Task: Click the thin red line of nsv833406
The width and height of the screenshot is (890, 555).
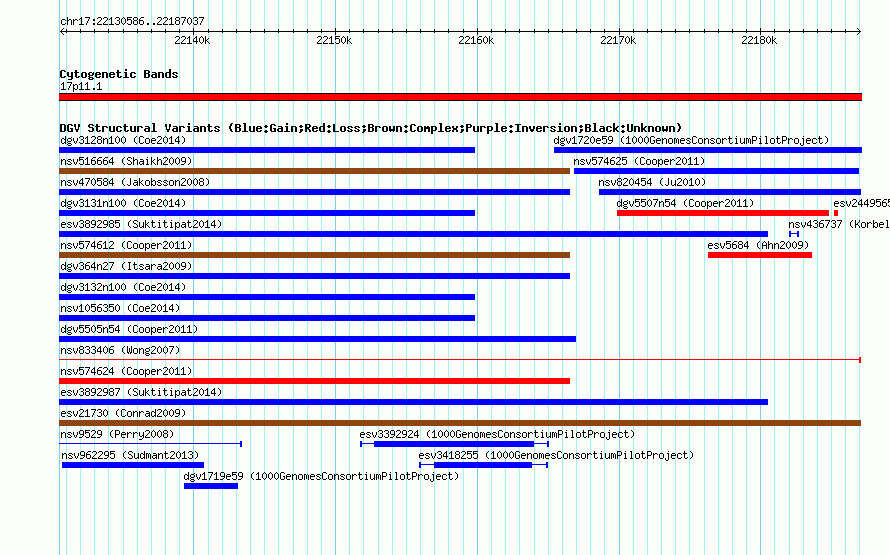Action: pyautogui.click(x=460, y=360)
